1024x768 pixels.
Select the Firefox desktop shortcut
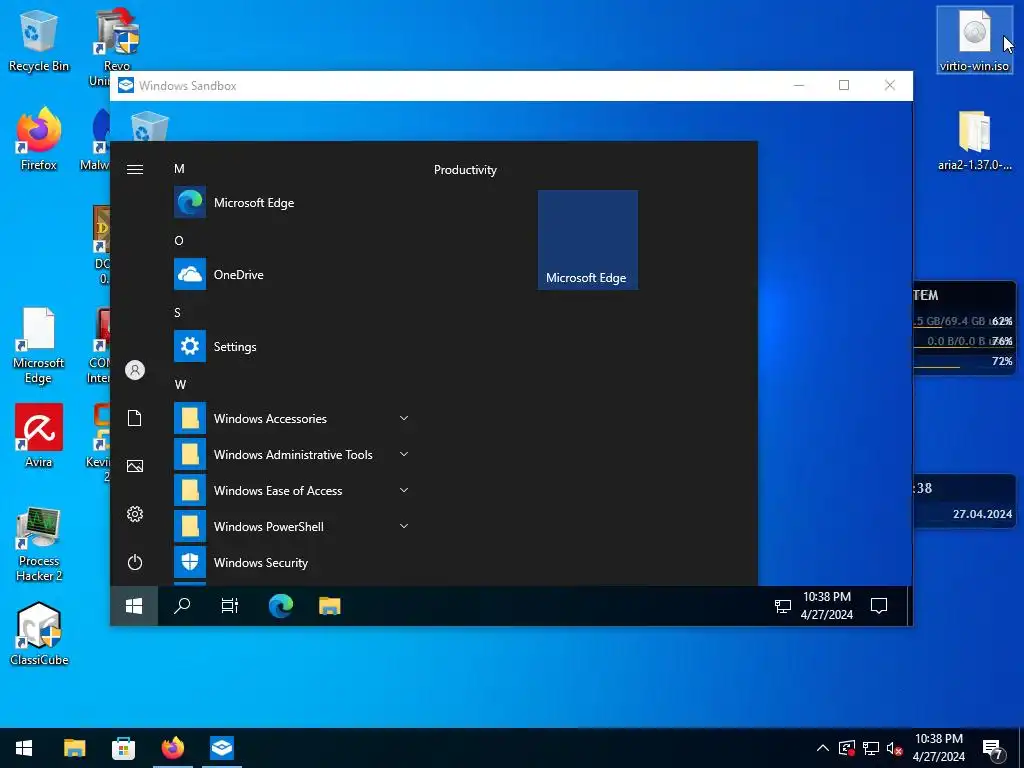click(x=39, y=140)
